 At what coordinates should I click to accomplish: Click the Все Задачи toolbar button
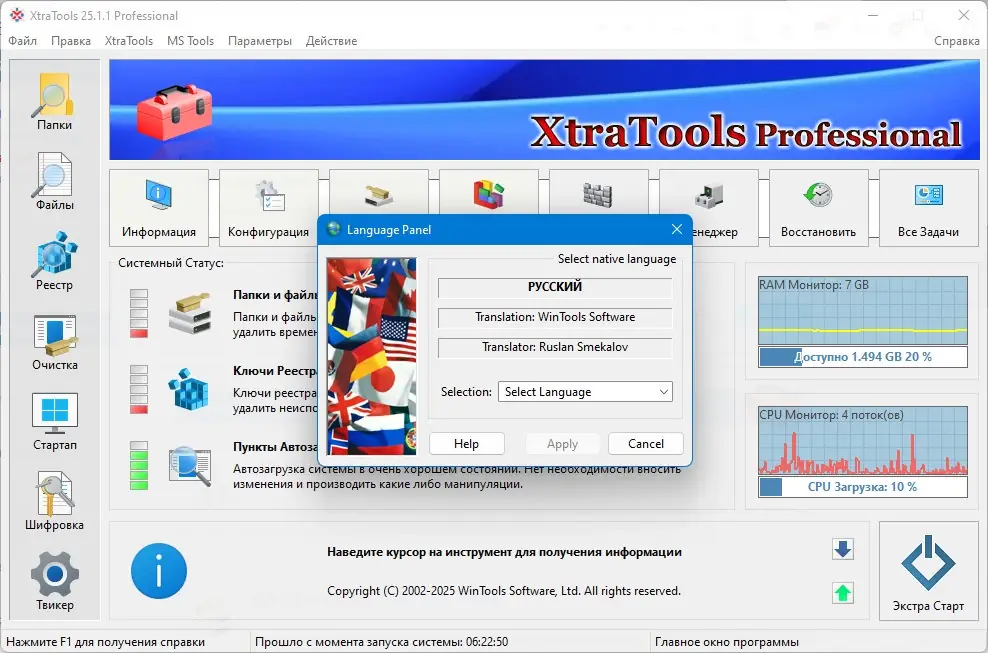click(x=928, y=207)
